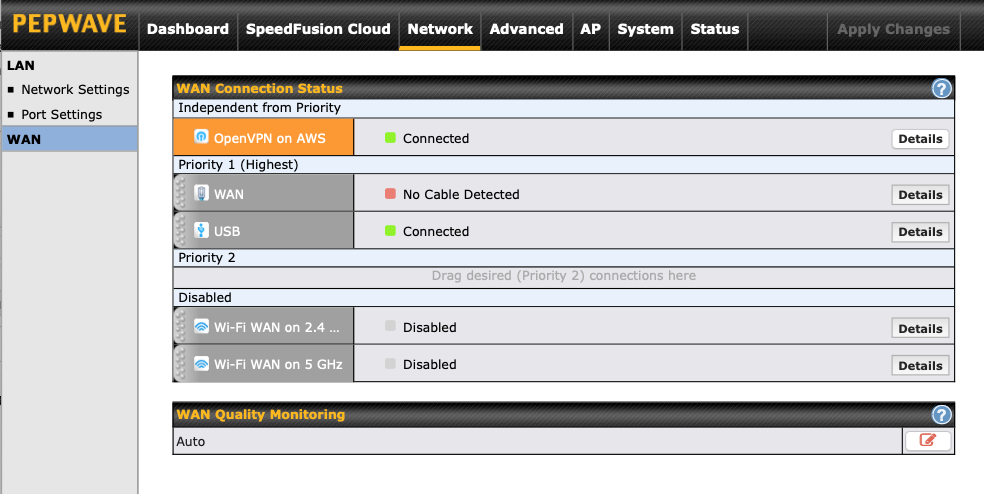Open the Status tab
This screenshot has height=494, width=984.
coord(715,29)
